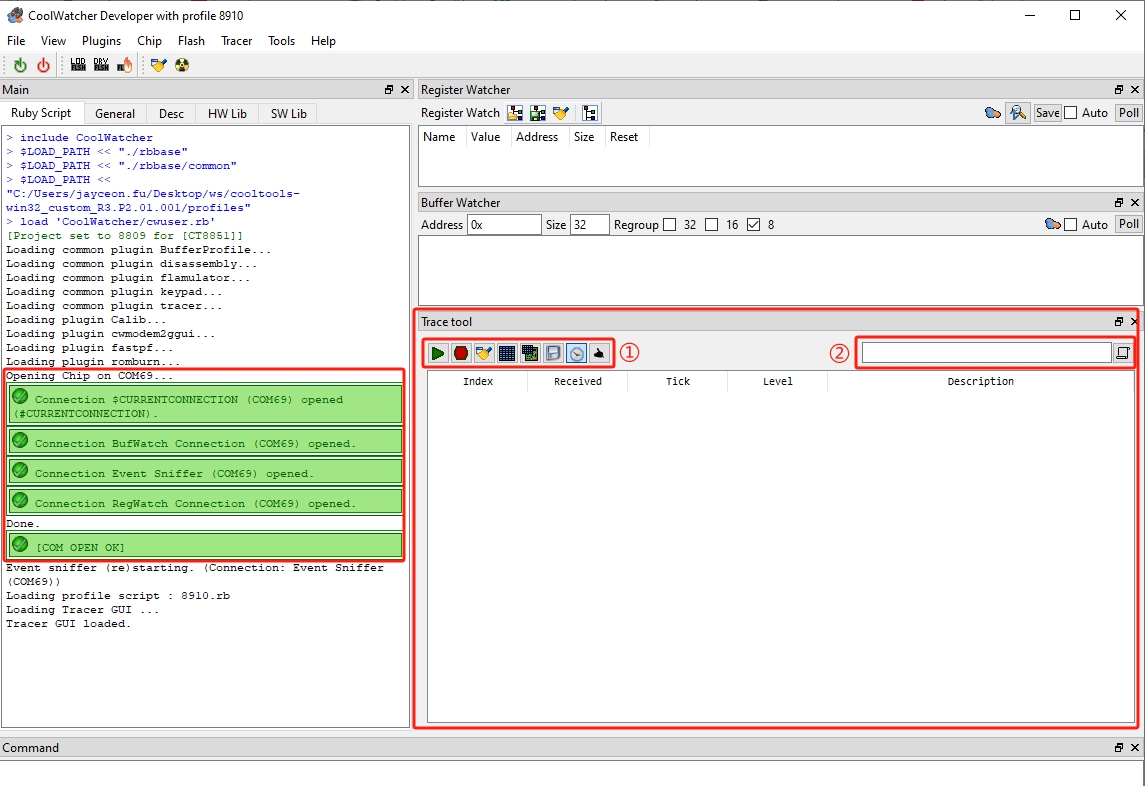Click the Address column header in Register Watch
The height and width of the screenshot is (786, 1145).
coord(537,137)
